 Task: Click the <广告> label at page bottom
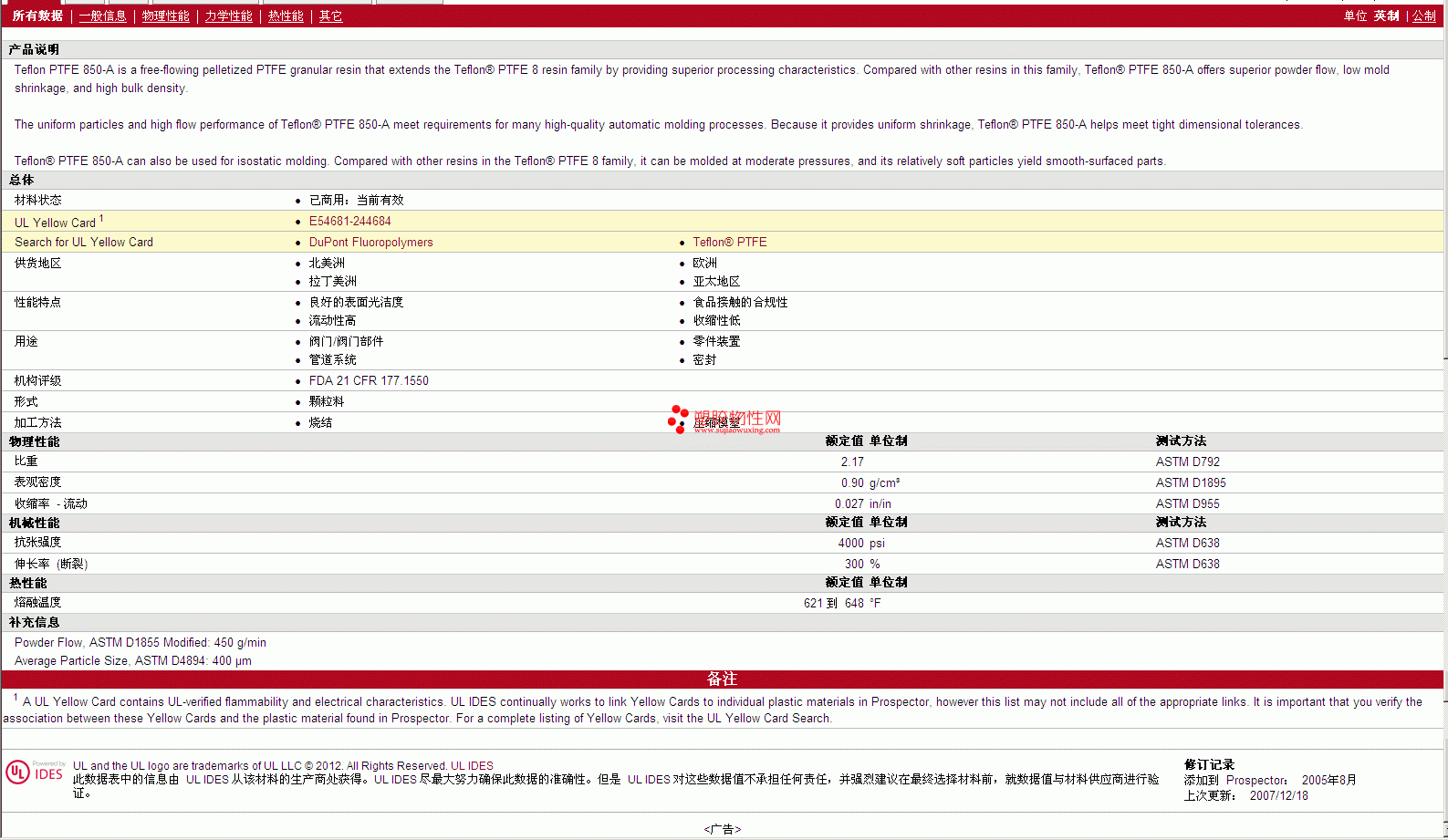pyautogui.click(x=722, y=829)
